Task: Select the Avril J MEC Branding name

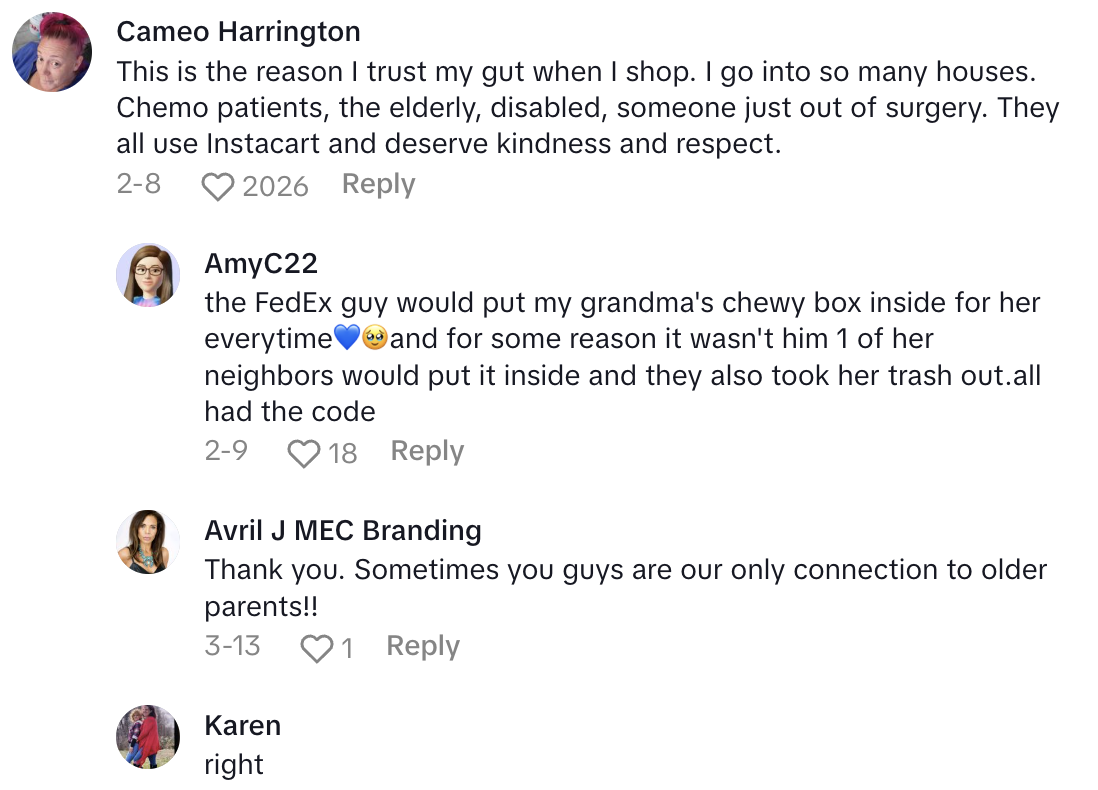Action: tap(343, 530)
